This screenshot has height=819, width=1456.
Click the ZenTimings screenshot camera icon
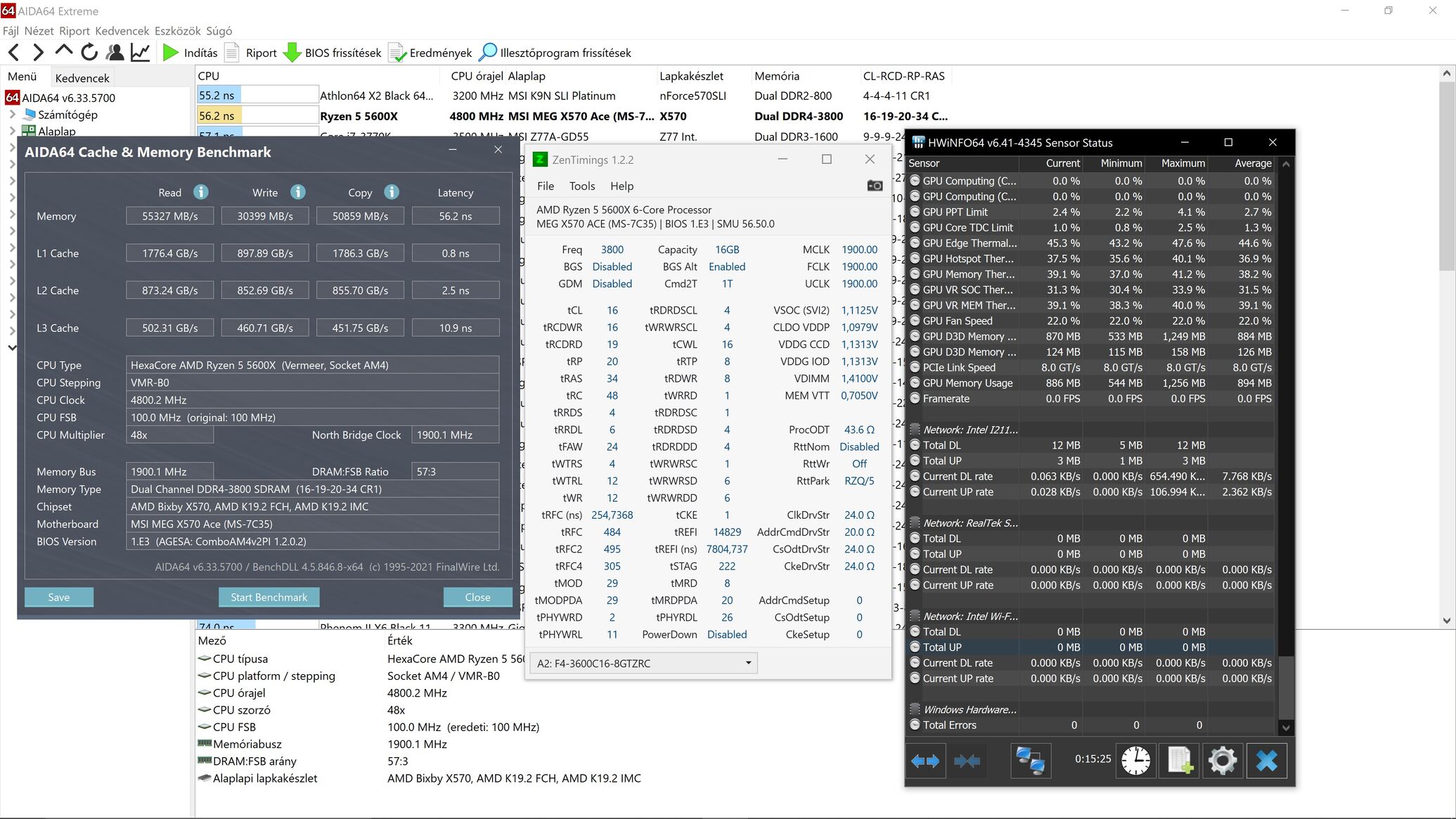(x=875, y=186)
